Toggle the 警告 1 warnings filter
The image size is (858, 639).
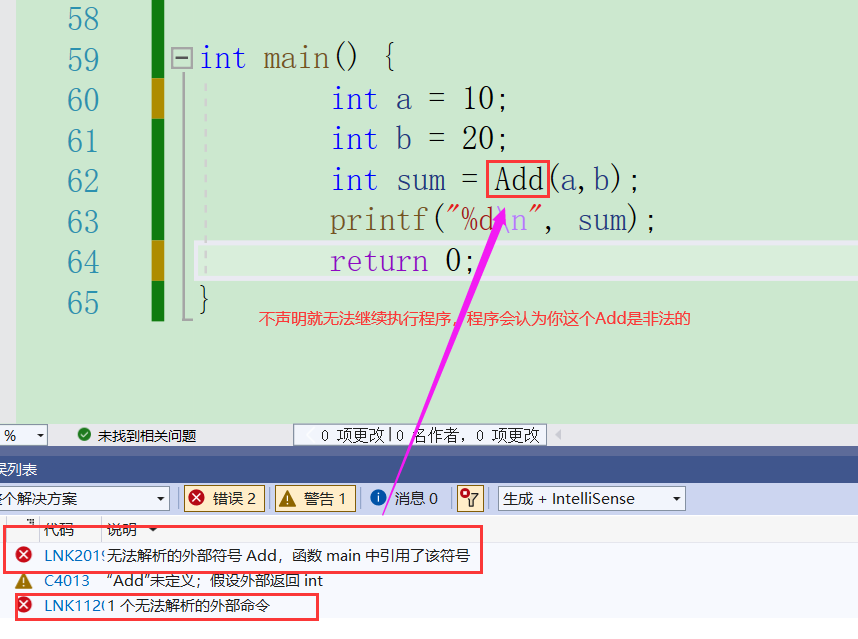tap(315, 498)
